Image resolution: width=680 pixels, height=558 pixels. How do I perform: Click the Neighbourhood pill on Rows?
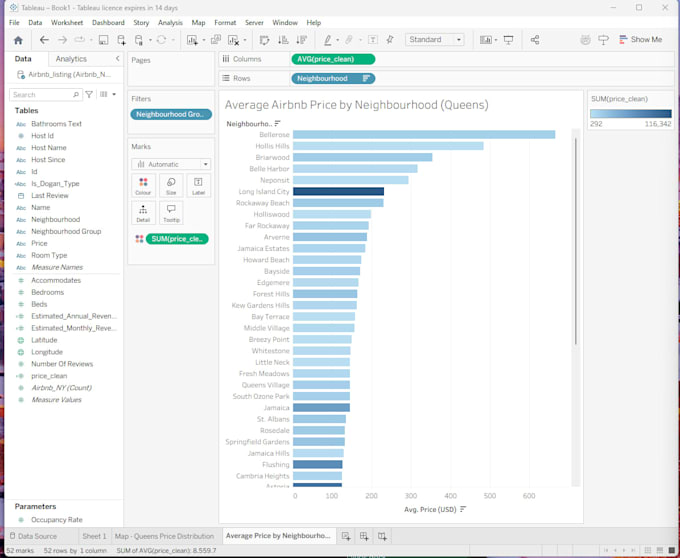click(x=333, y=78)
